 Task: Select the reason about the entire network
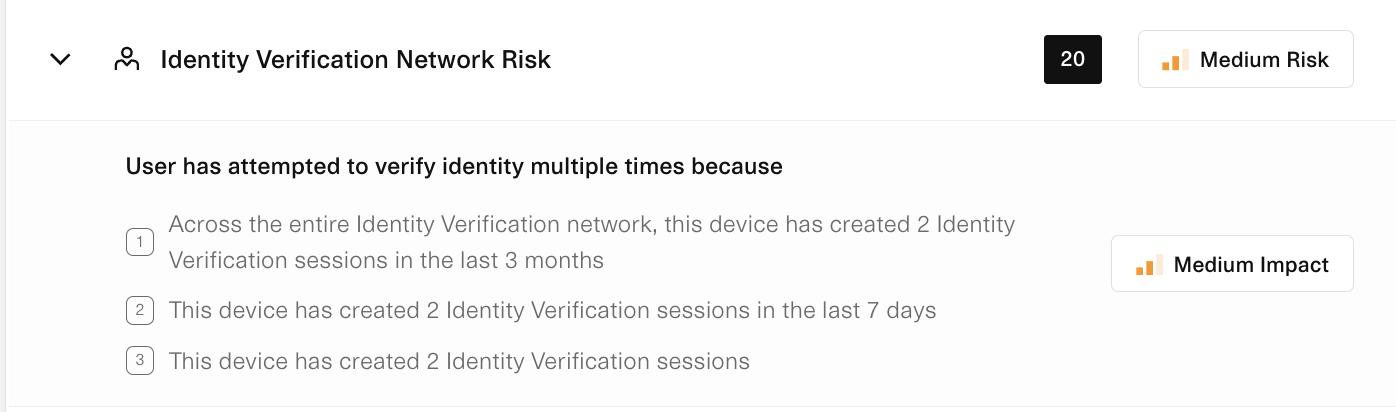point(591,242)
